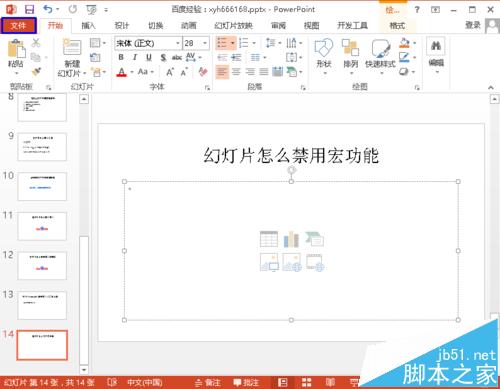Screen dimensions: 500x389
Task: Select center text alignment
Action: coord(236,72)
